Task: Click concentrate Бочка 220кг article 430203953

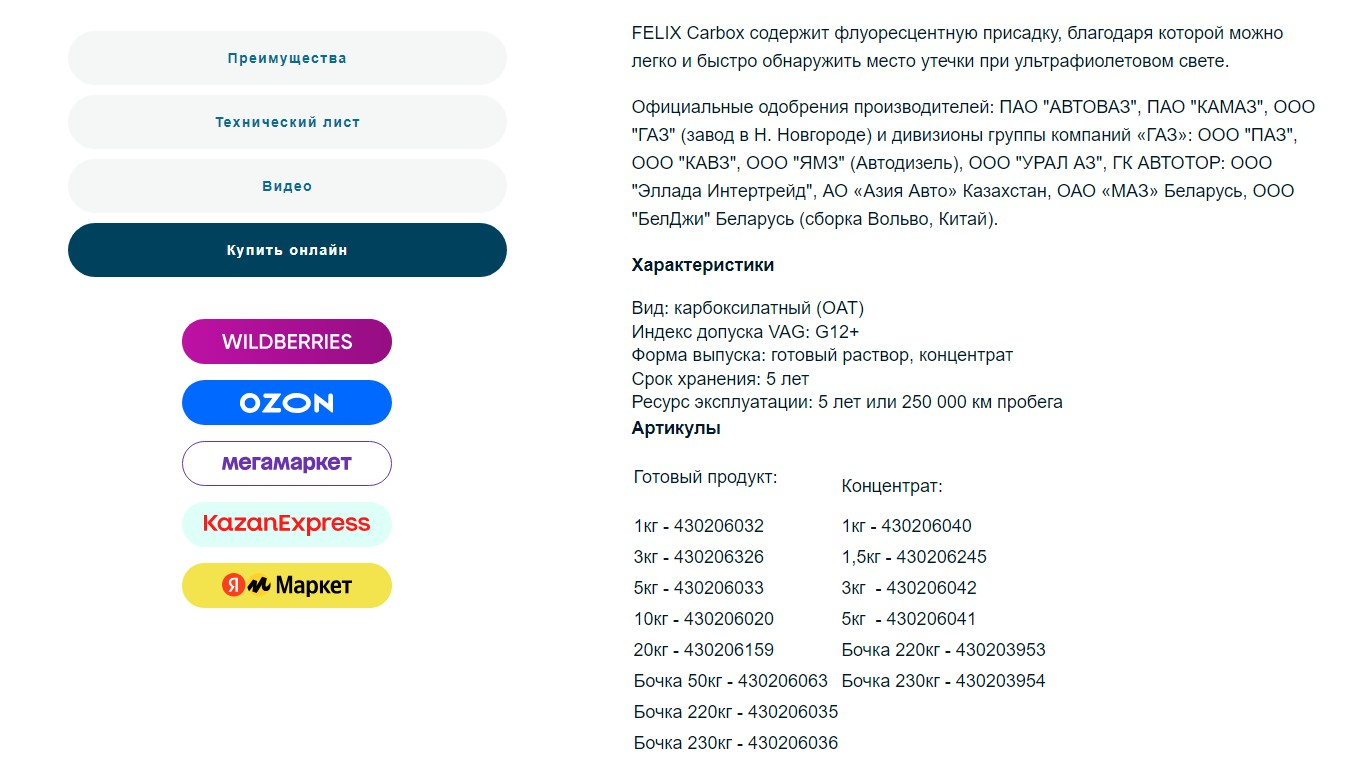Action: click(943, 650)
